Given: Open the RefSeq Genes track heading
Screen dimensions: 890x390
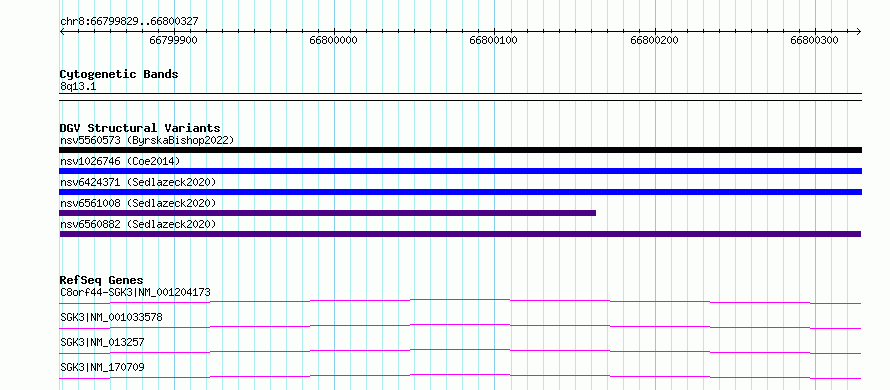Looking at the screenshot, I should tap(102, 280).
